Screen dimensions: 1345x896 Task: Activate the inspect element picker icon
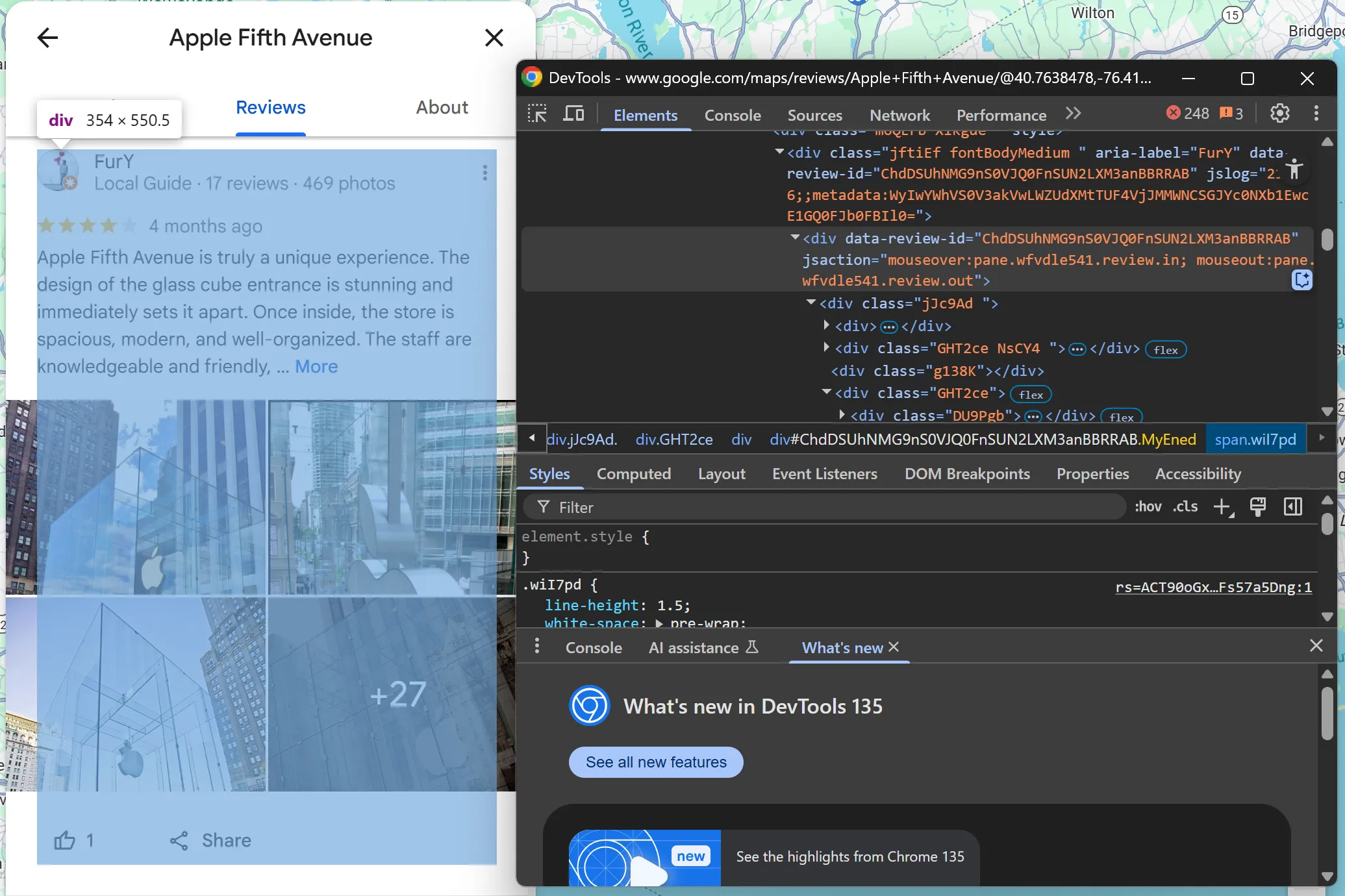click(x=537, y=114)
